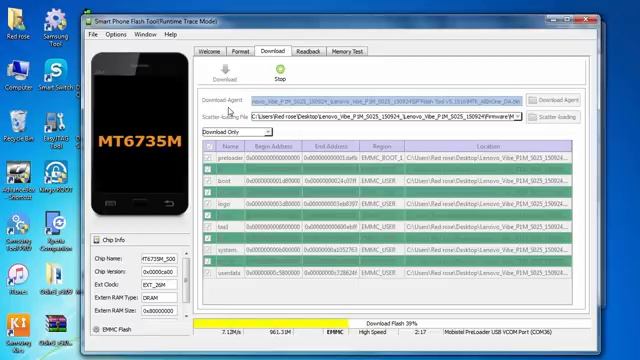Select the Smart Switch desktop shortcut
Screen dimensions: 640x360
tap(56, 75)
